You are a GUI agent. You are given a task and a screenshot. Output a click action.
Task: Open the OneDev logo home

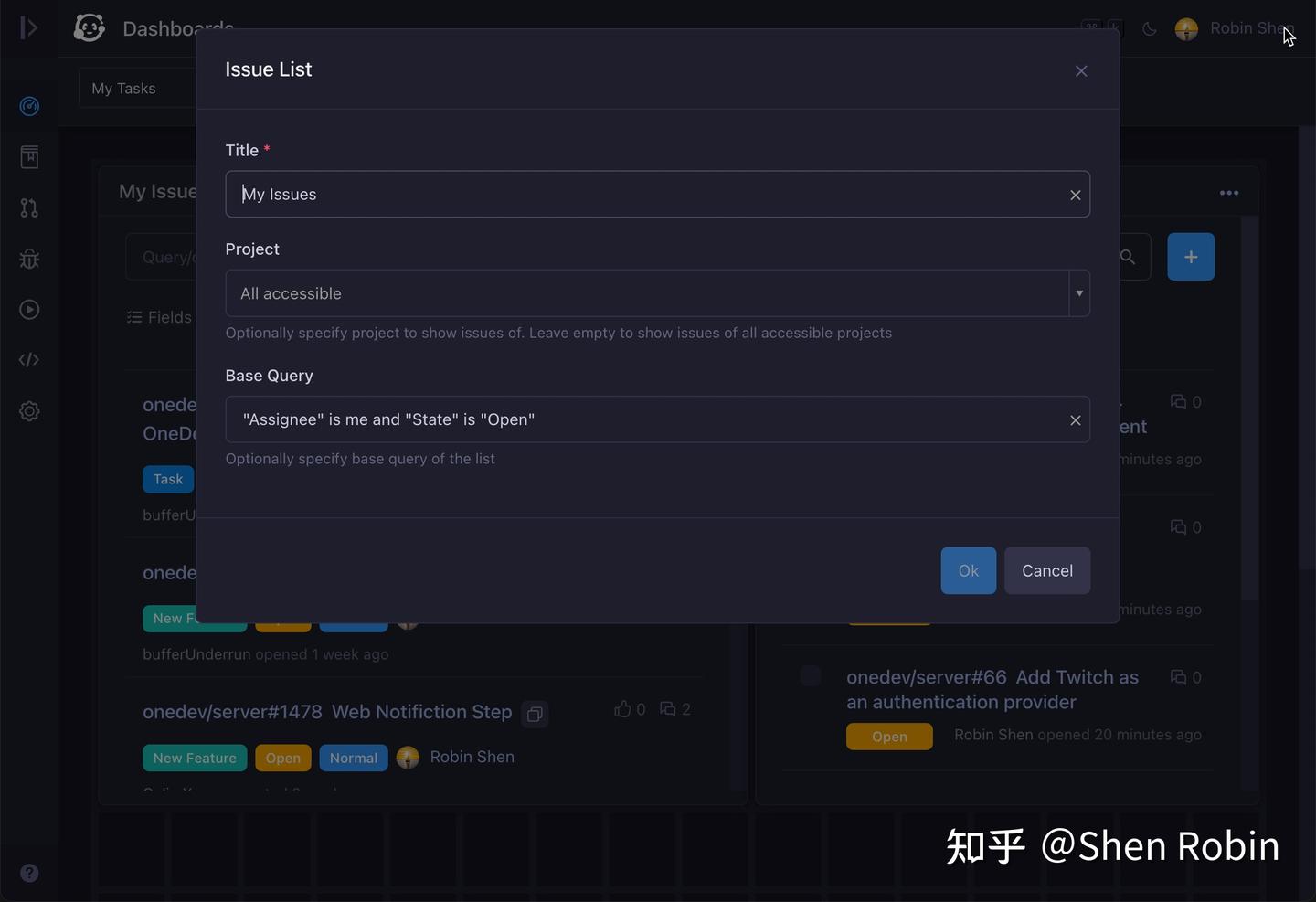pos(89,28)
